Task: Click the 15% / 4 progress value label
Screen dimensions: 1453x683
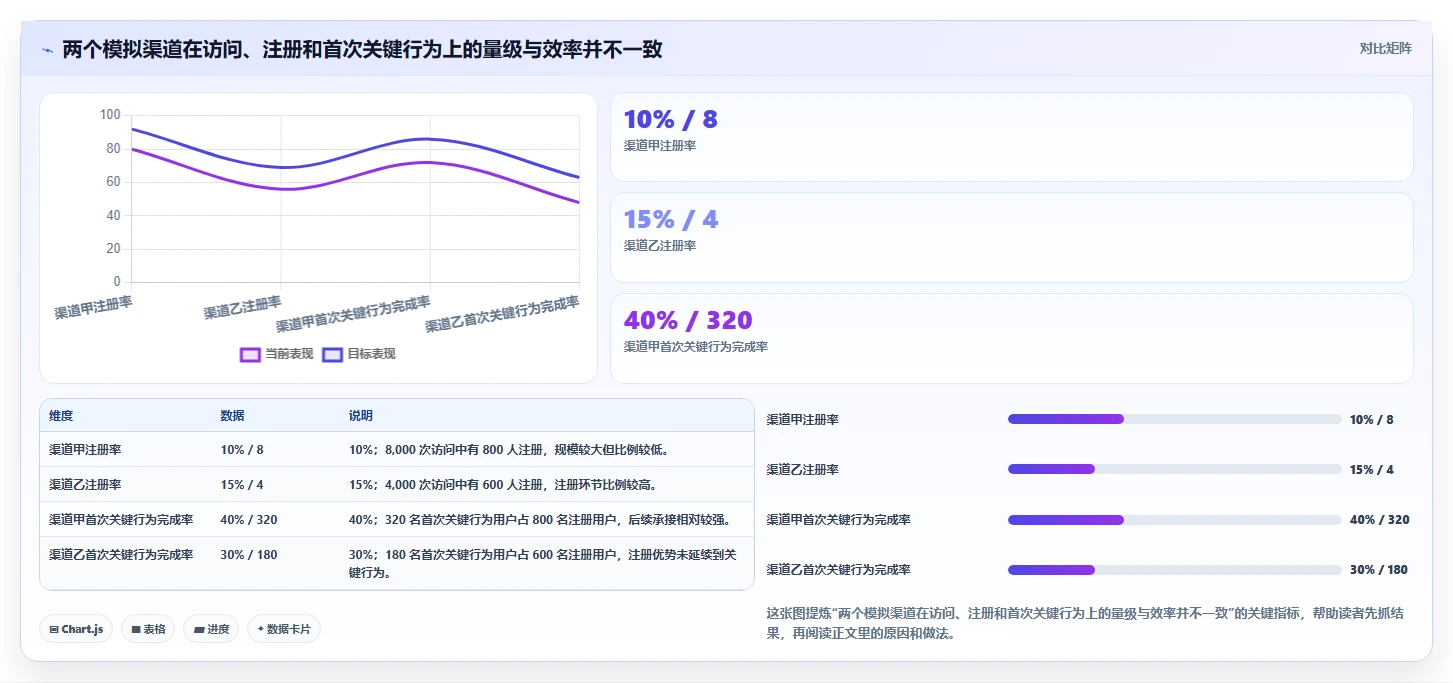Action: click(1371, 470)
